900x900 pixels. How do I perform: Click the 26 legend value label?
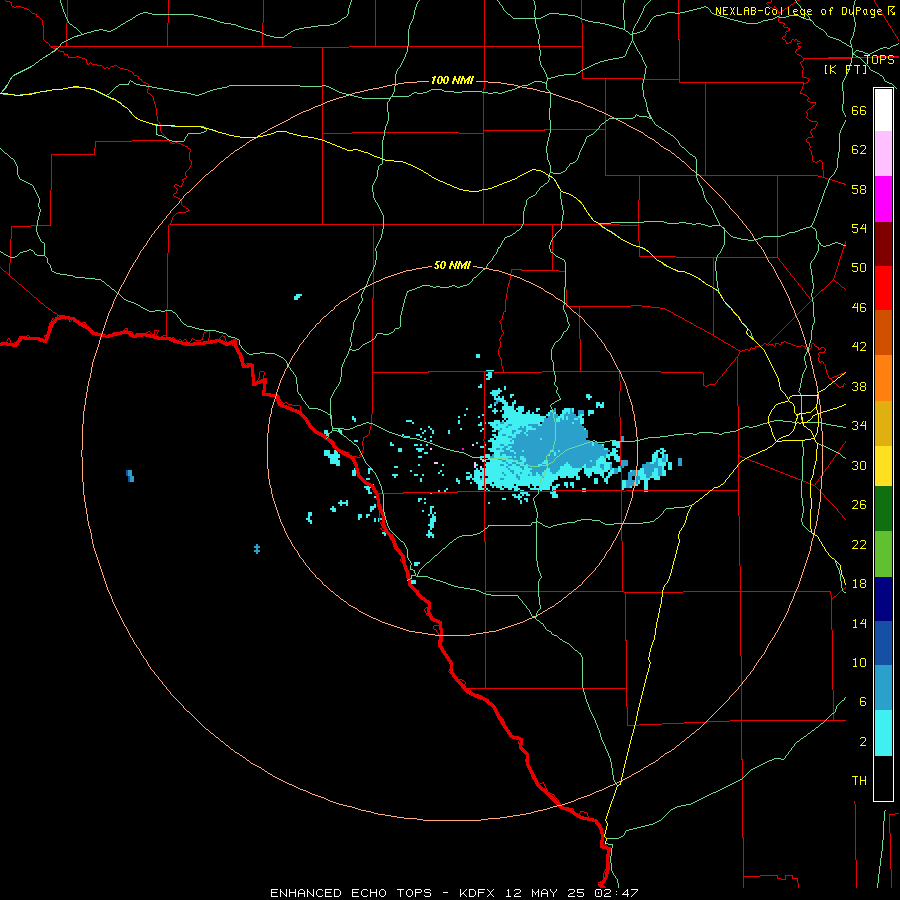[x=859, y=505]
